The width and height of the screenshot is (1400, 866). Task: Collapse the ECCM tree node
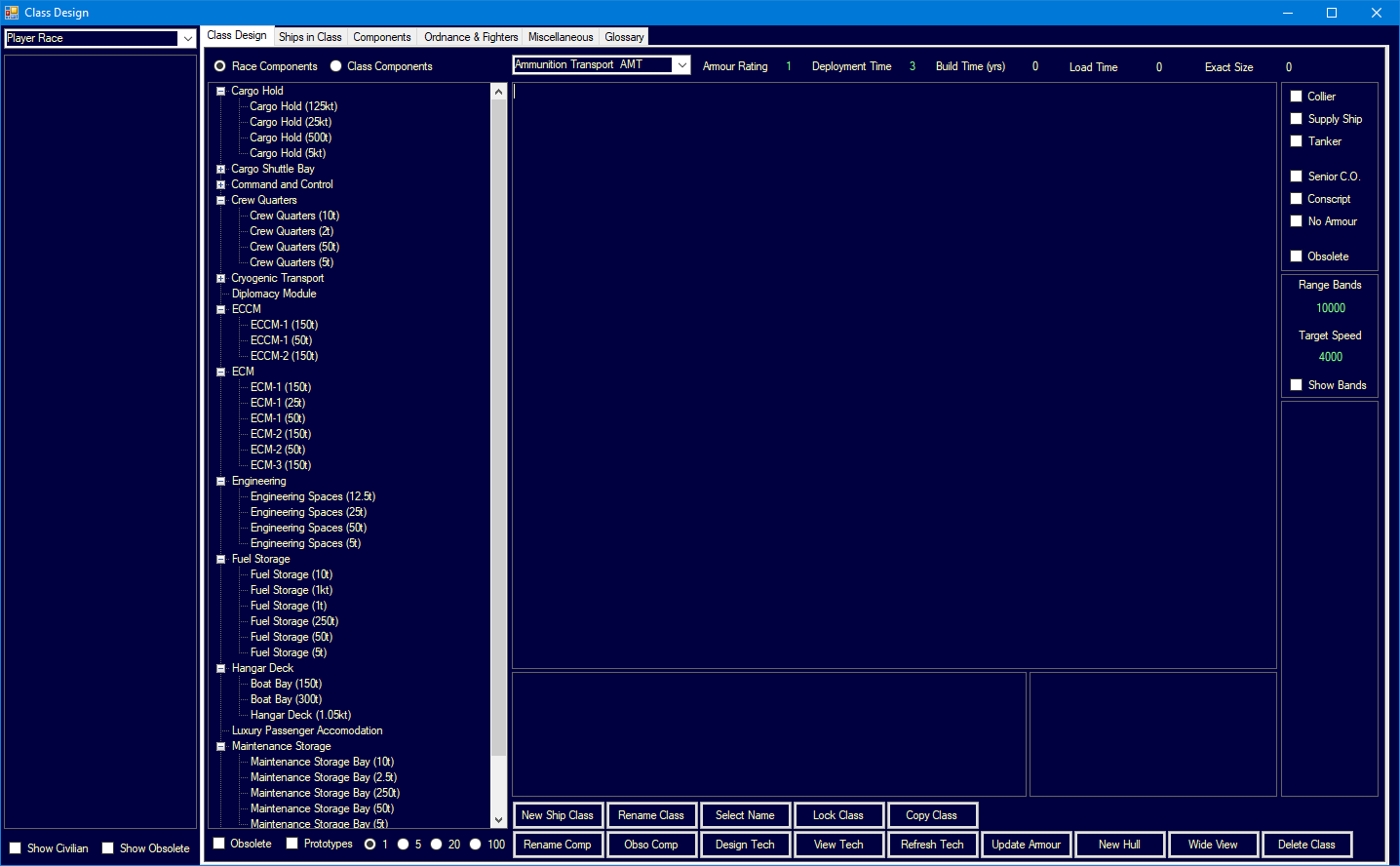tap(221, 309)
